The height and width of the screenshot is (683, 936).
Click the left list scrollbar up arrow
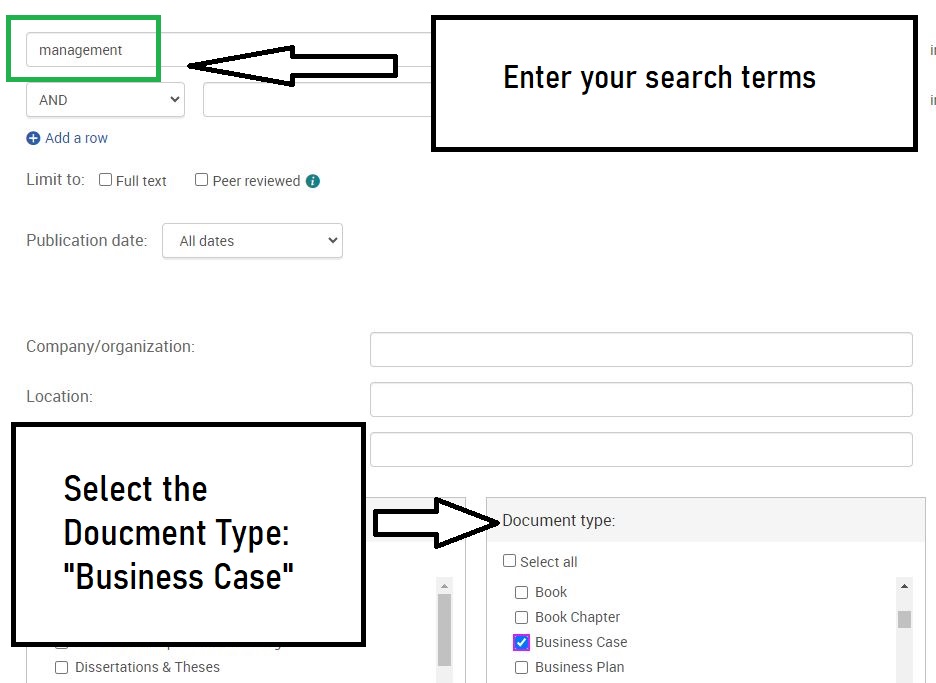(x=445, y=586)
